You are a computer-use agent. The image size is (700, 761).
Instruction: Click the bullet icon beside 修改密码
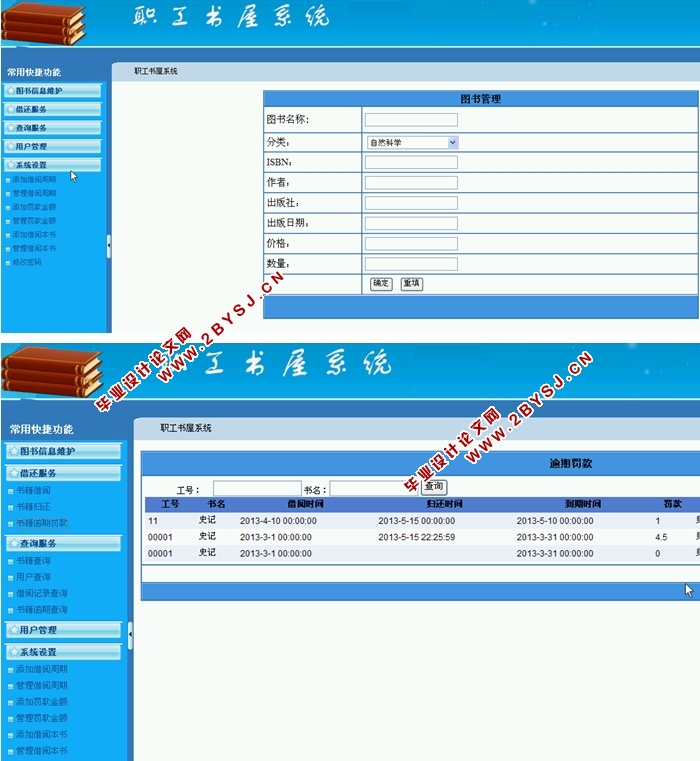(x=9, y=263)
